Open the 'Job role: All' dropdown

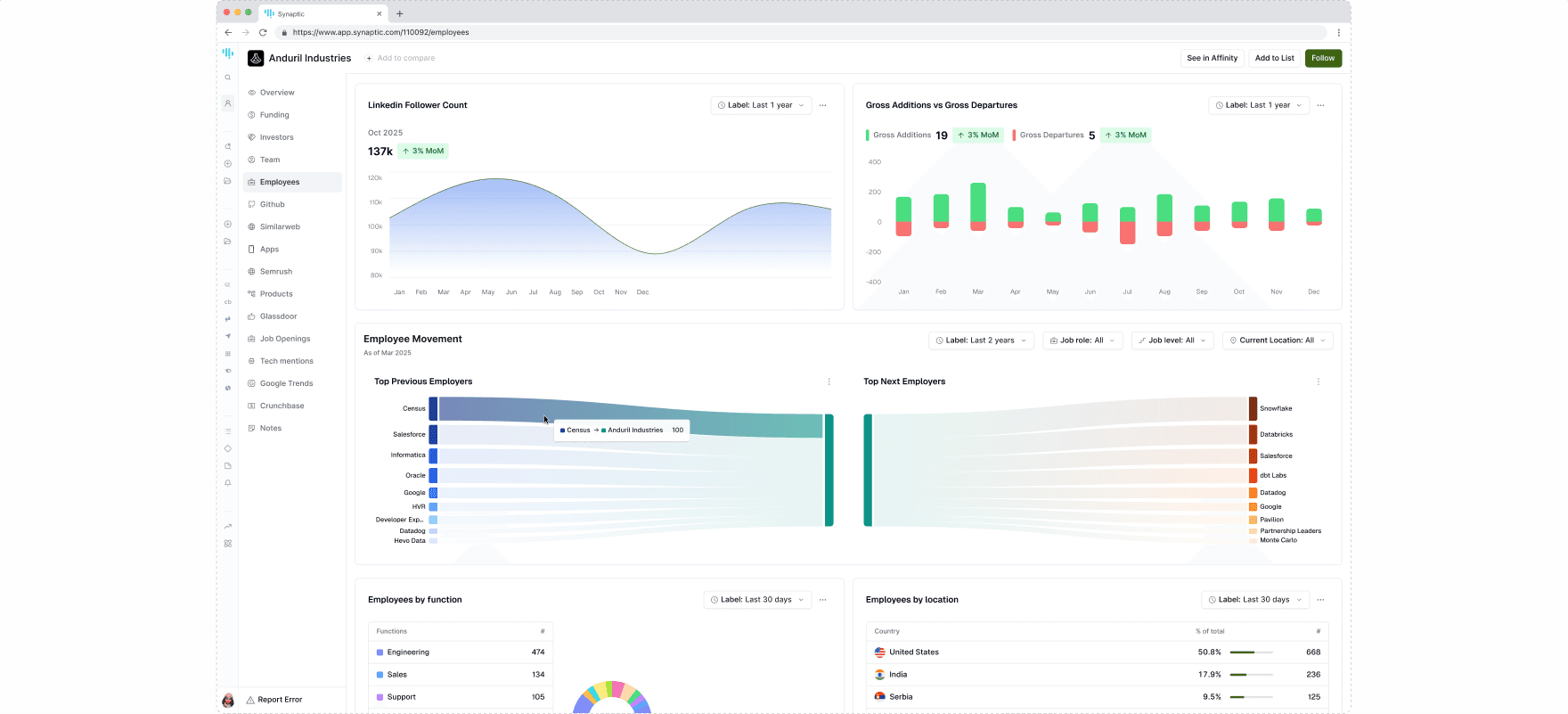pyautogui.click(x=1082, y=341)
